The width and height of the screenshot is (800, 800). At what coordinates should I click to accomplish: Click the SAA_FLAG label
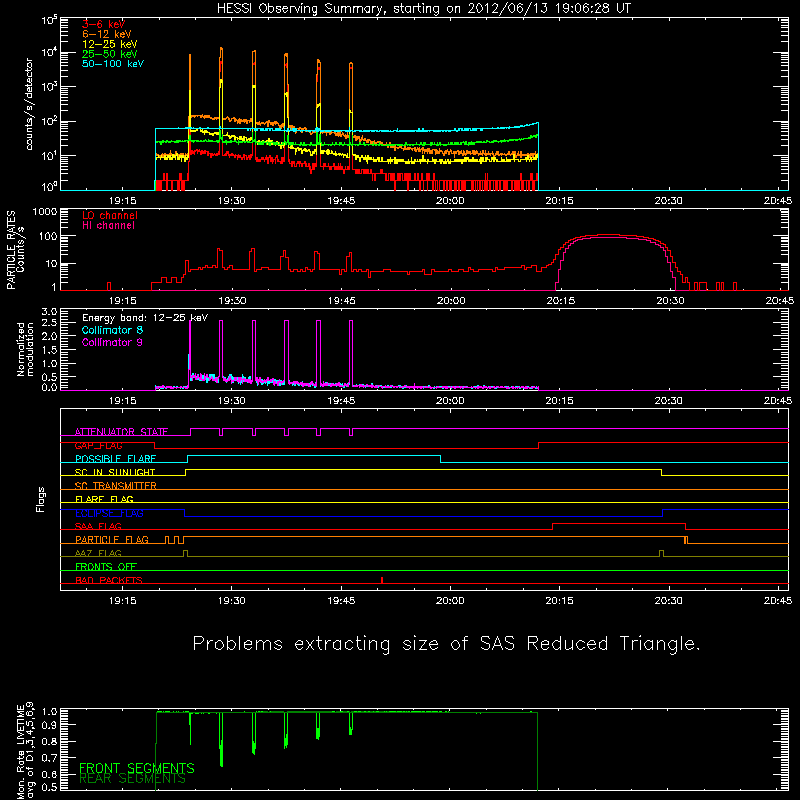pos(98,526)
